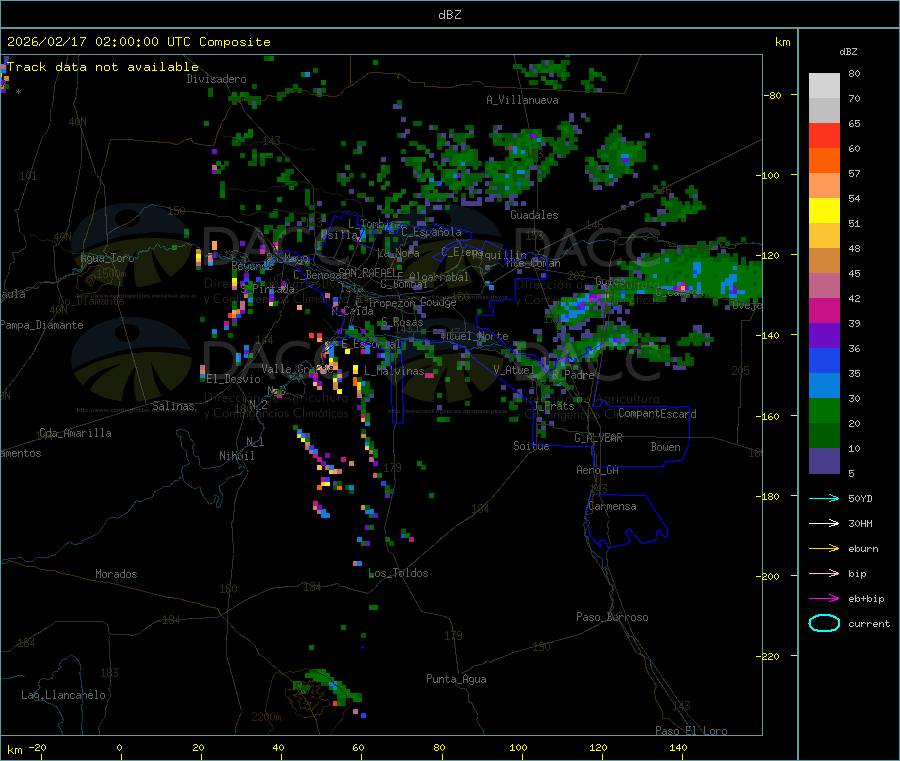Pick the gray 70–65 dBZ swatch

(824, 111)
